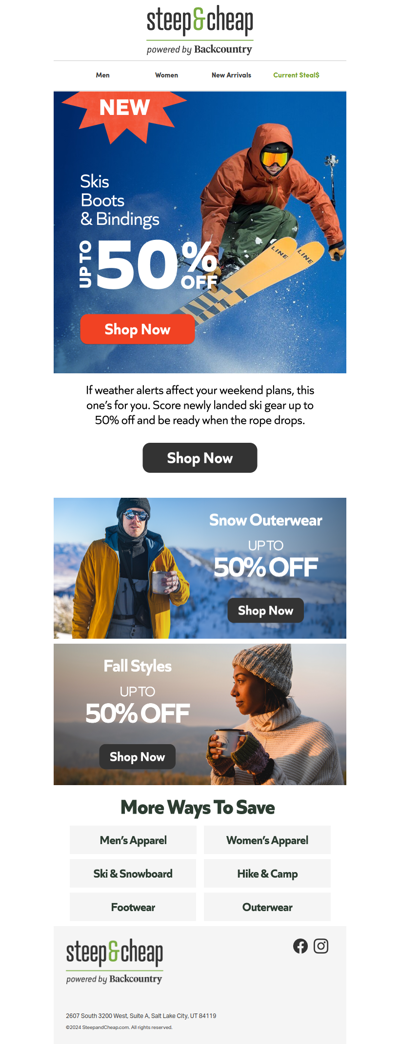Click the dark Shop Now button below paragraph

(x=200, y=458)
